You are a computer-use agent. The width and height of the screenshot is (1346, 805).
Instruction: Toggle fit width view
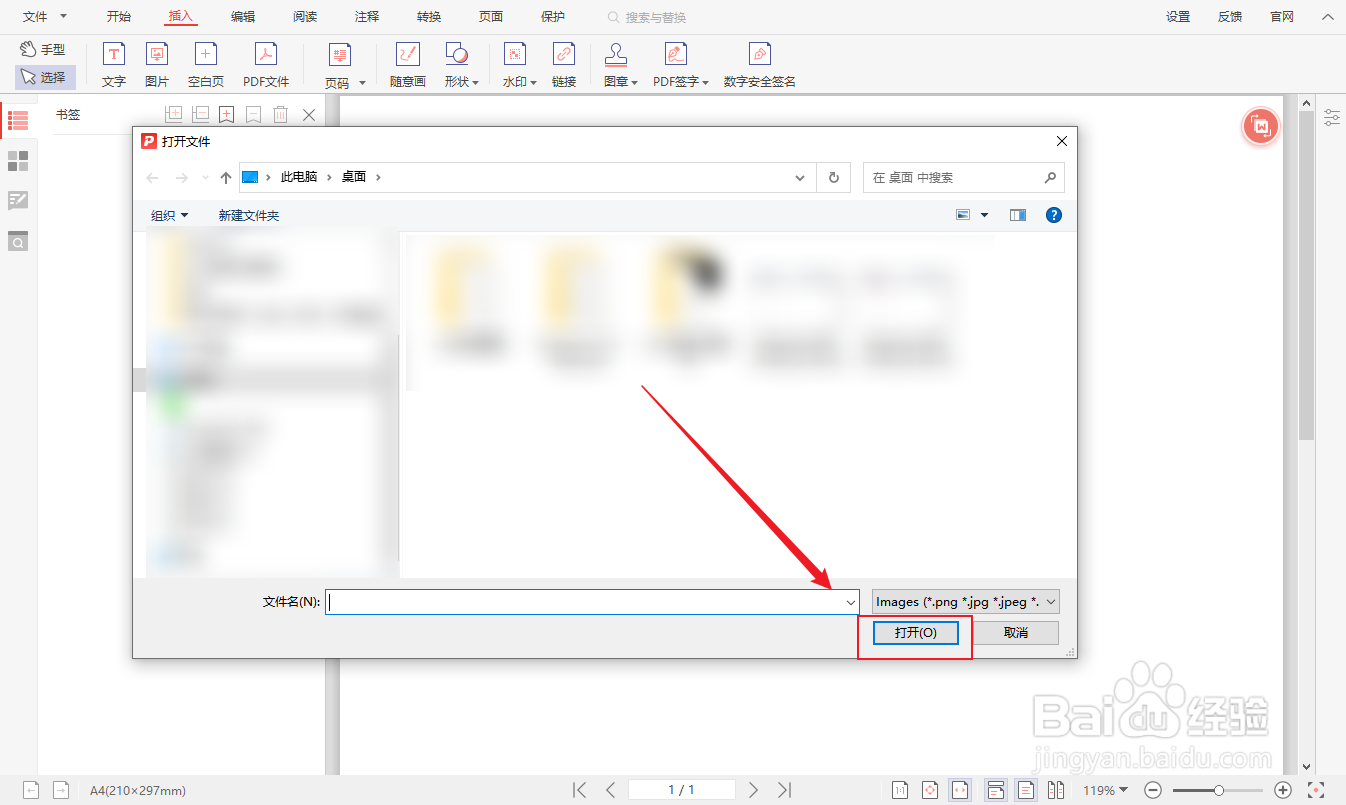tap(960, 790)
